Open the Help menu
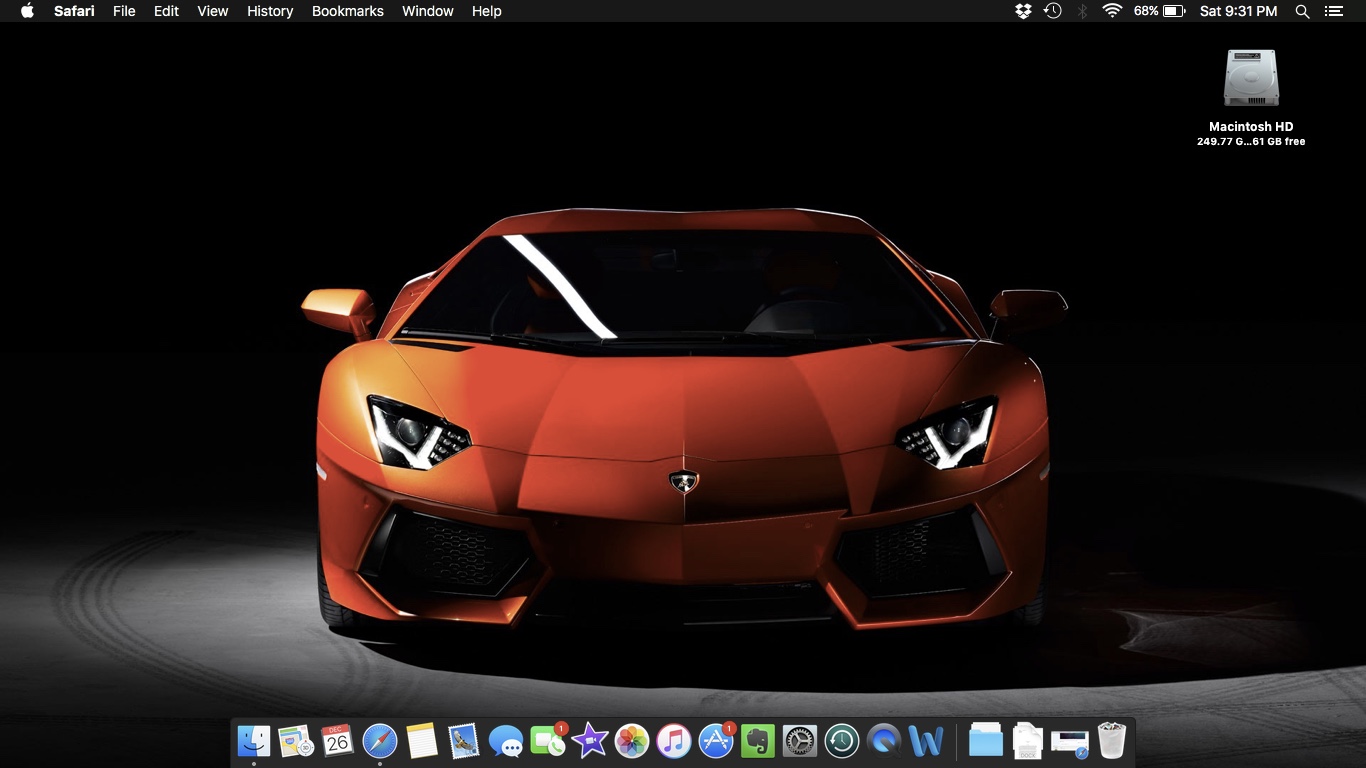Viewport: 1366px width, 768px height. [x=487, y=11]
